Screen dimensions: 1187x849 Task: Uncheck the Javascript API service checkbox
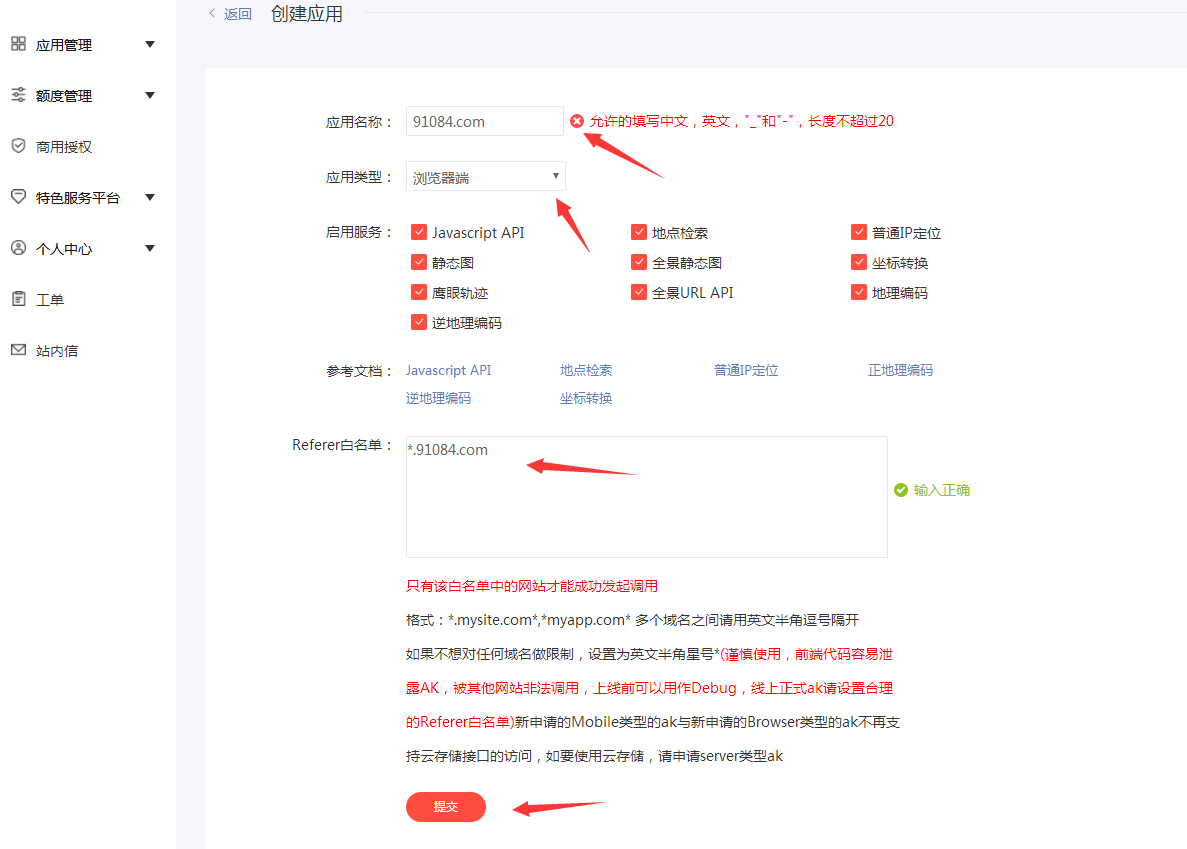419,232
